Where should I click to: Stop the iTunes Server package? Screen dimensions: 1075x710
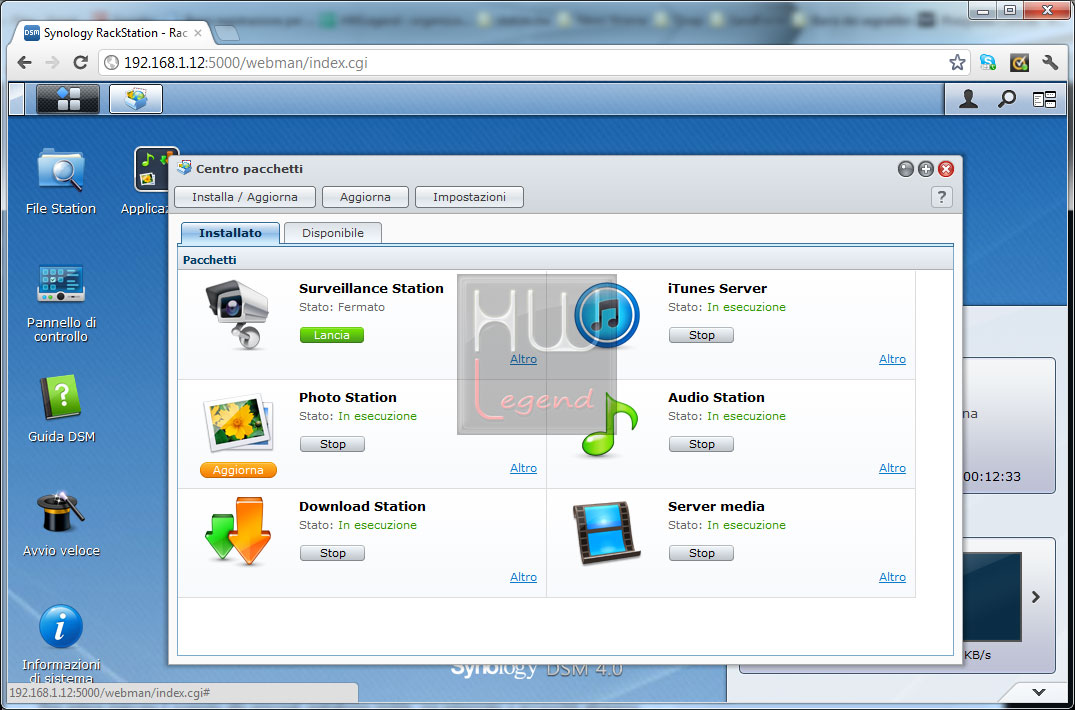[701, 335]
